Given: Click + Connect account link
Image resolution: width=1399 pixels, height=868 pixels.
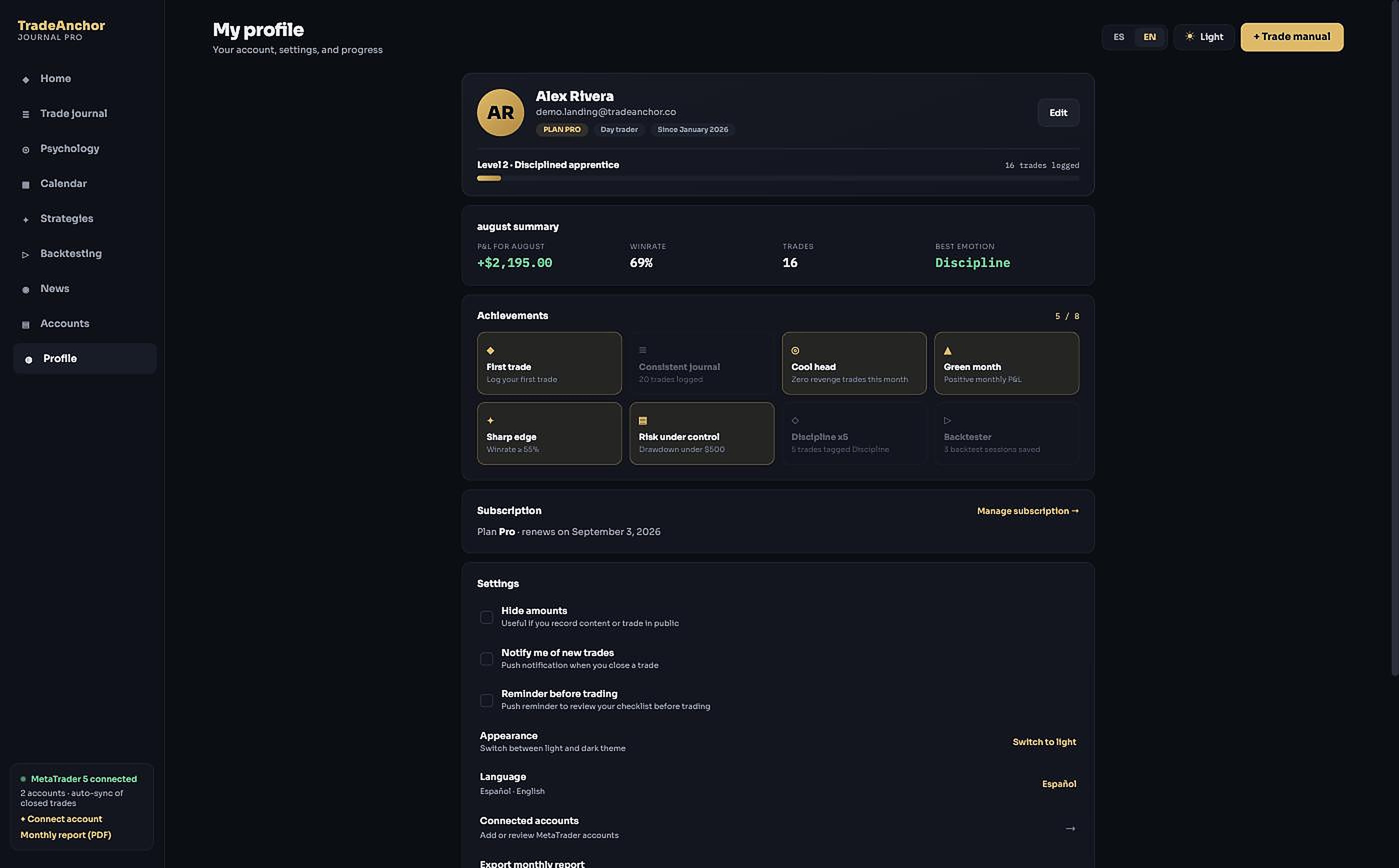Looking at the screenshot, I should coord(61,819).
